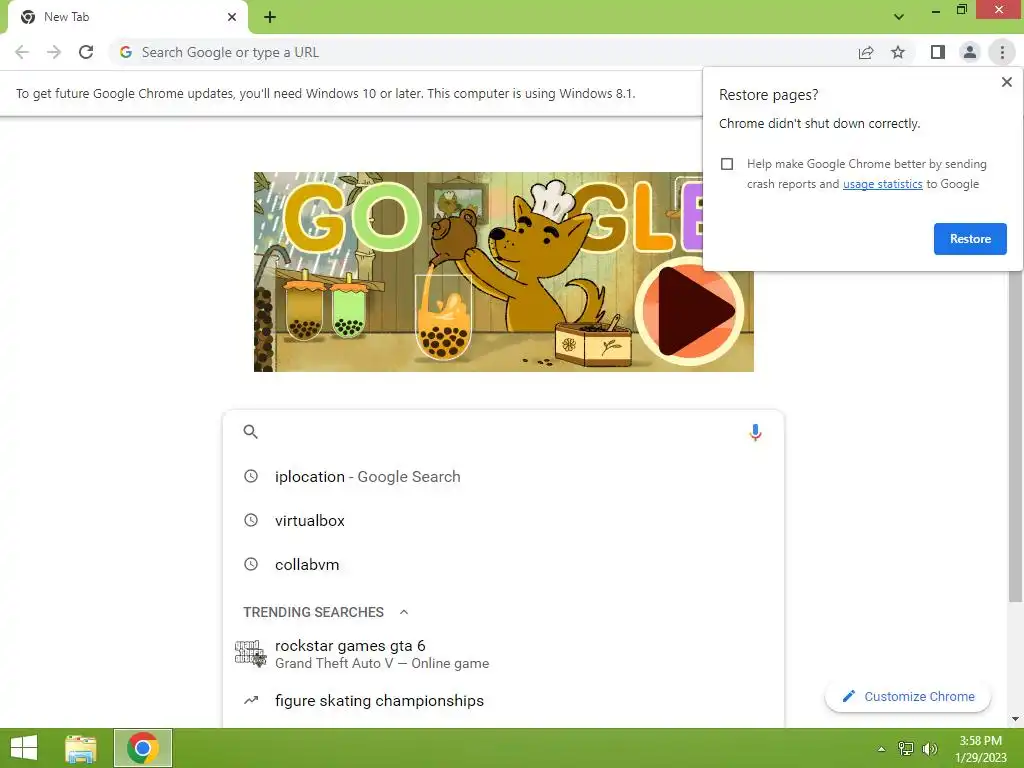
Task: Click the Google G icon in address bar
Action: click(126, 52)
